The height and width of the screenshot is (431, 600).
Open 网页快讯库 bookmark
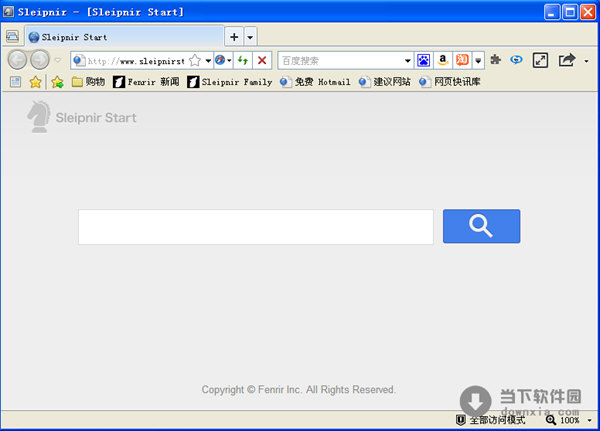(450, 82)
